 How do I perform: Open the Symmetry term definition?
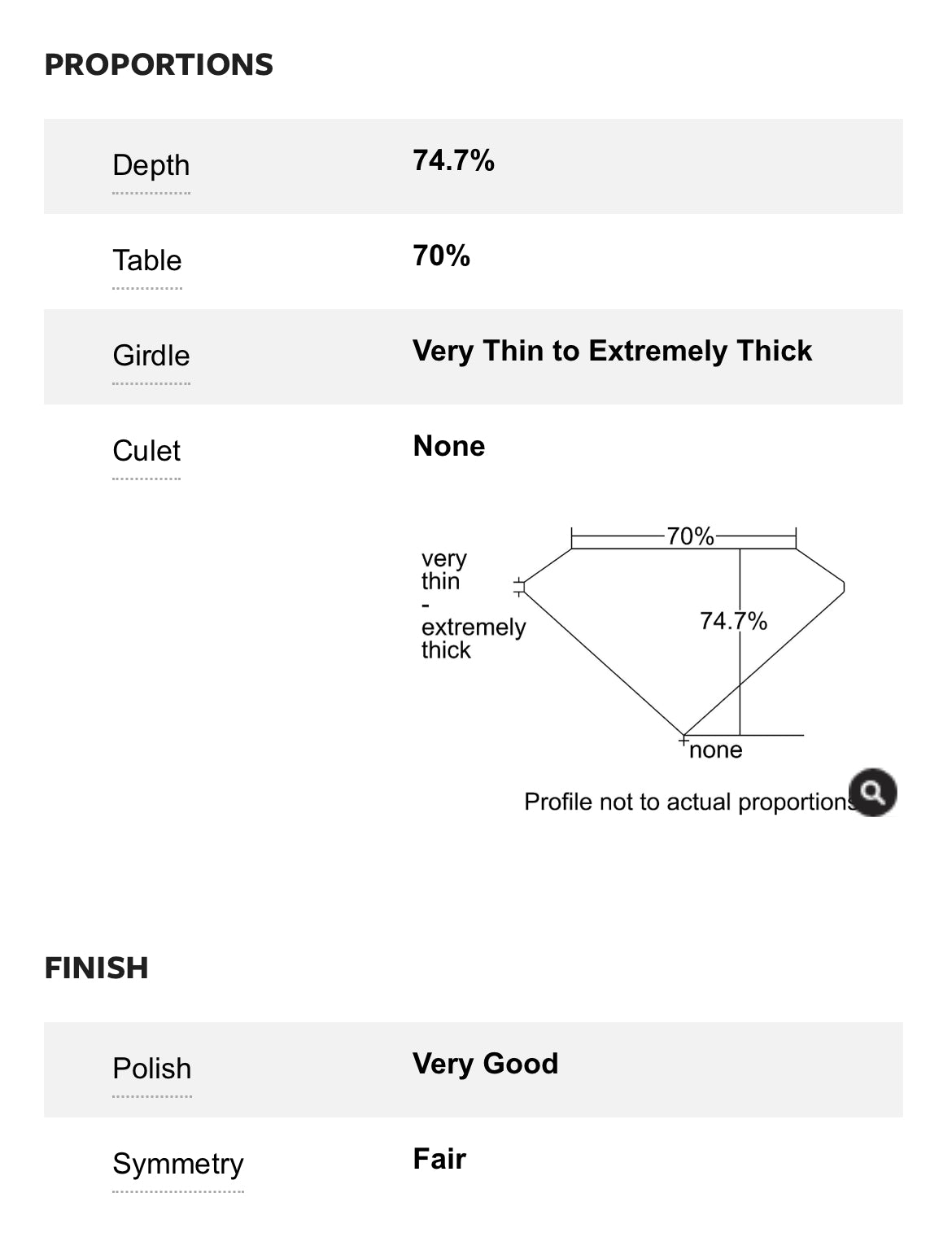point(177,1164)
